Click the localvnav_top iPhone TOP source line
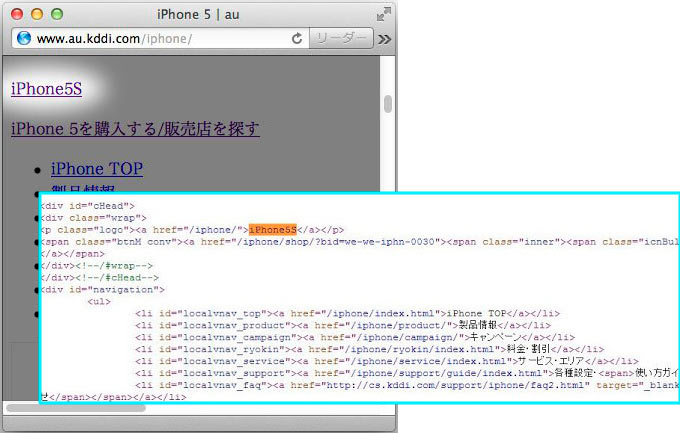Viewport: 680px width, 433px height. click(347, 313)
